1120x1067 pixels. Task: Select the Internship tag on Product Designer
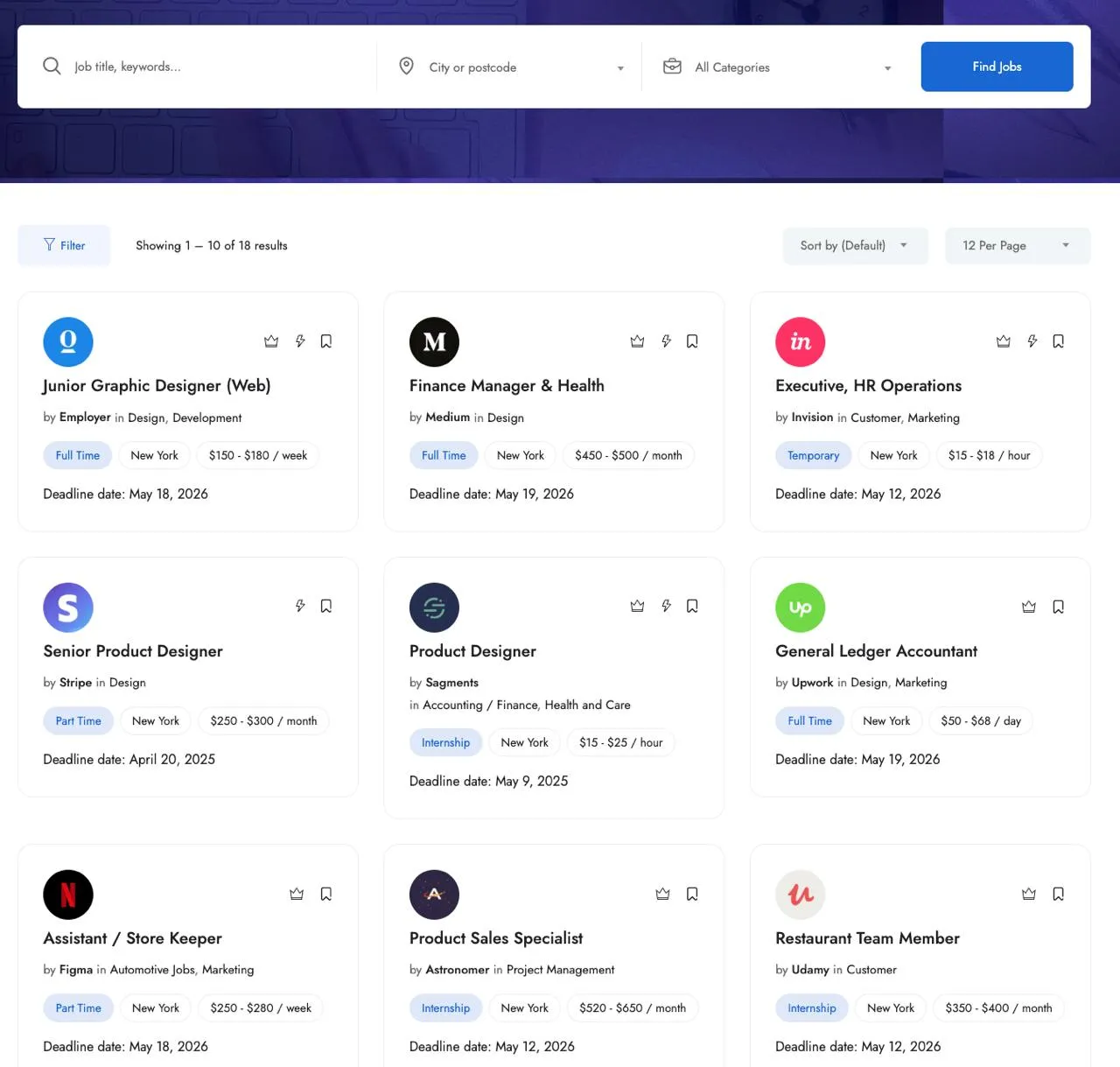click(445, 742)
